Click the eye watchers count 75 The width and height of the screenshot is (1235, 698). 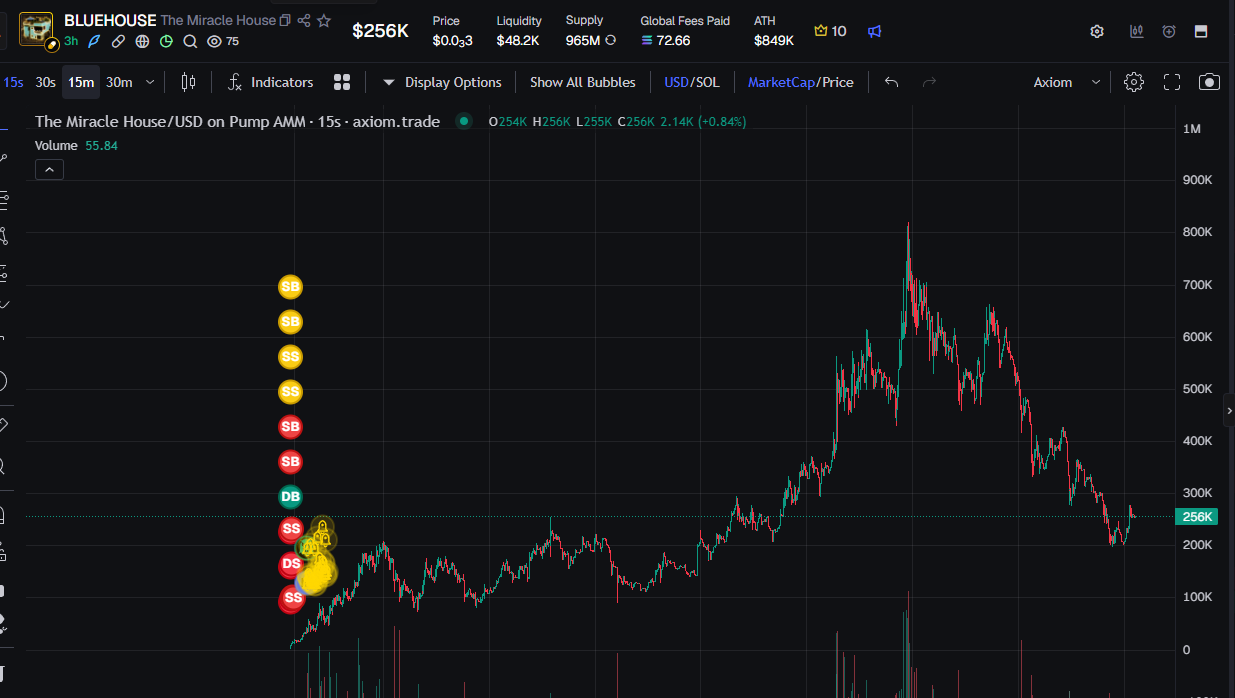[x=223, y=41]
